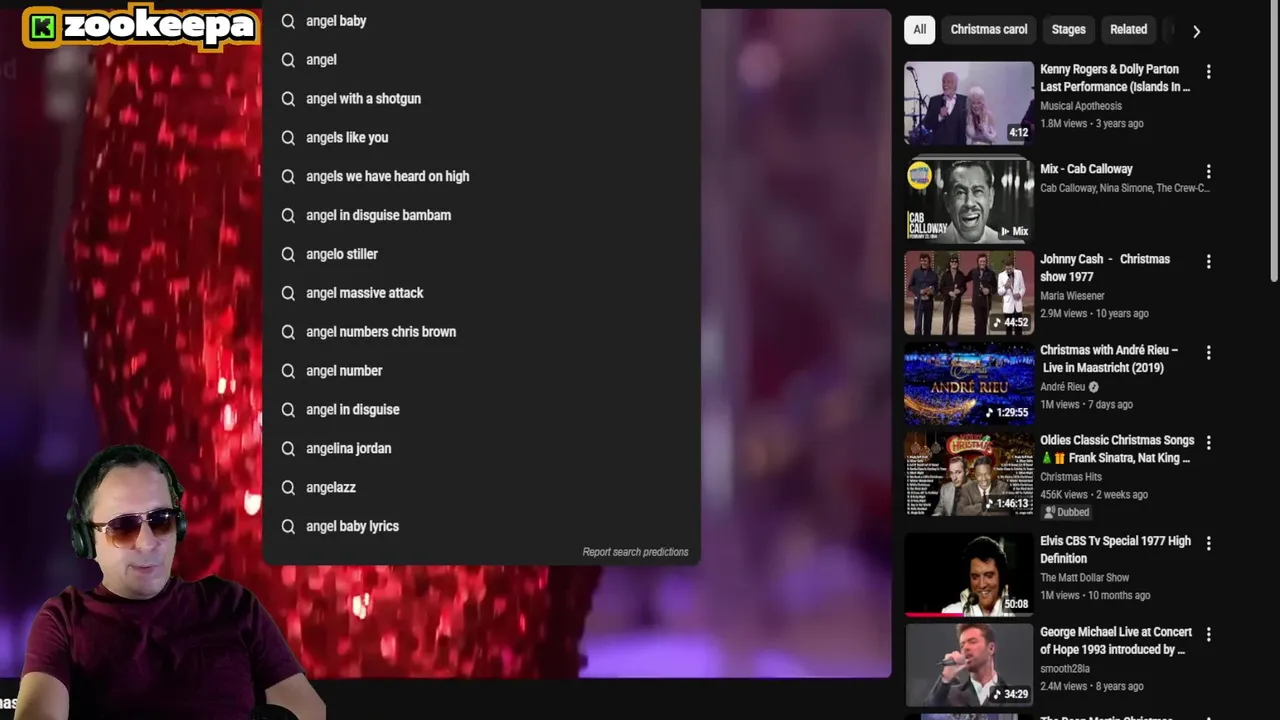Open more options for Elvis CBS Tv Special
This screenshot has height=720, width=1280.
1208,544
